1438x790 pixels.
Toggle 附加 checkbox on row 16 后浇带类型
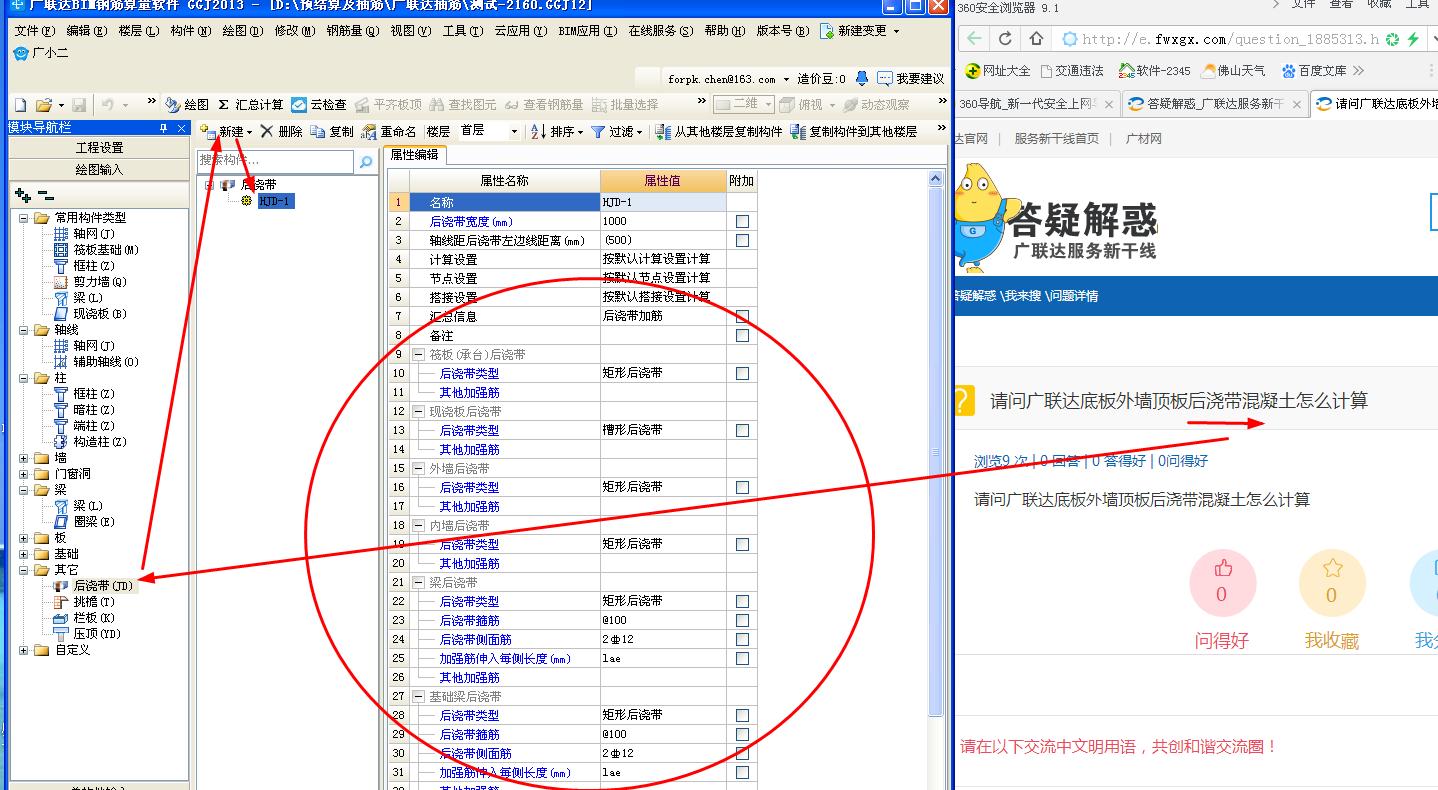(742, 487)
